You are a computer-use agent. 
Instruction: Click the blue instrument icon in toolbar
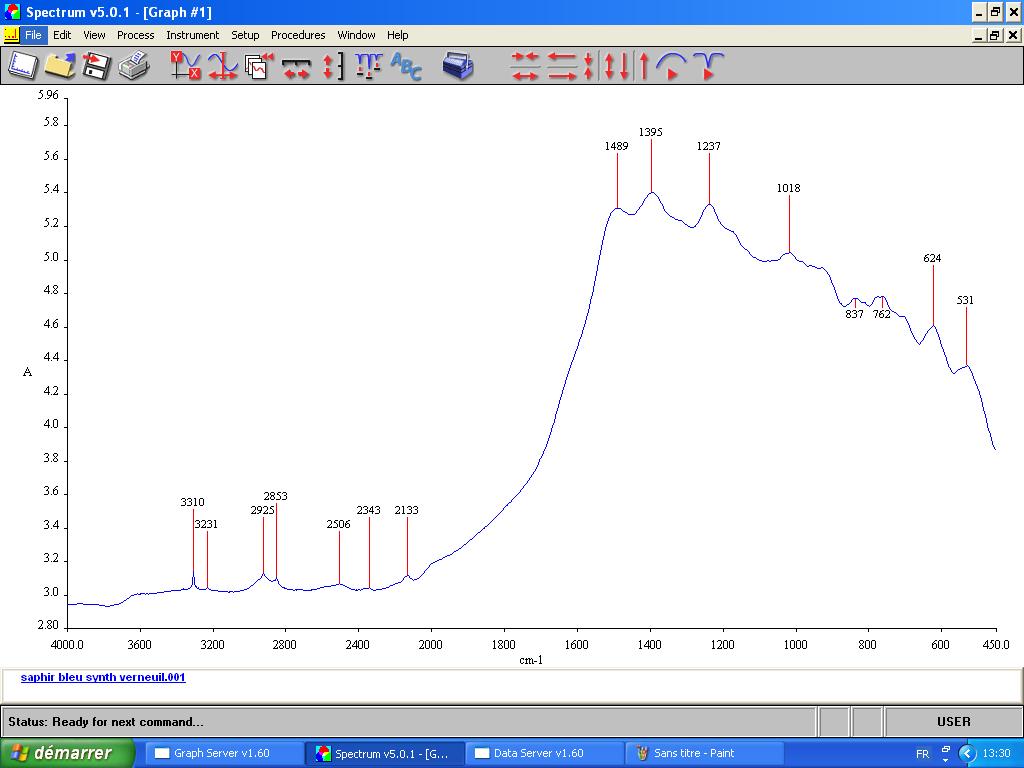click(x=458, y=66)
